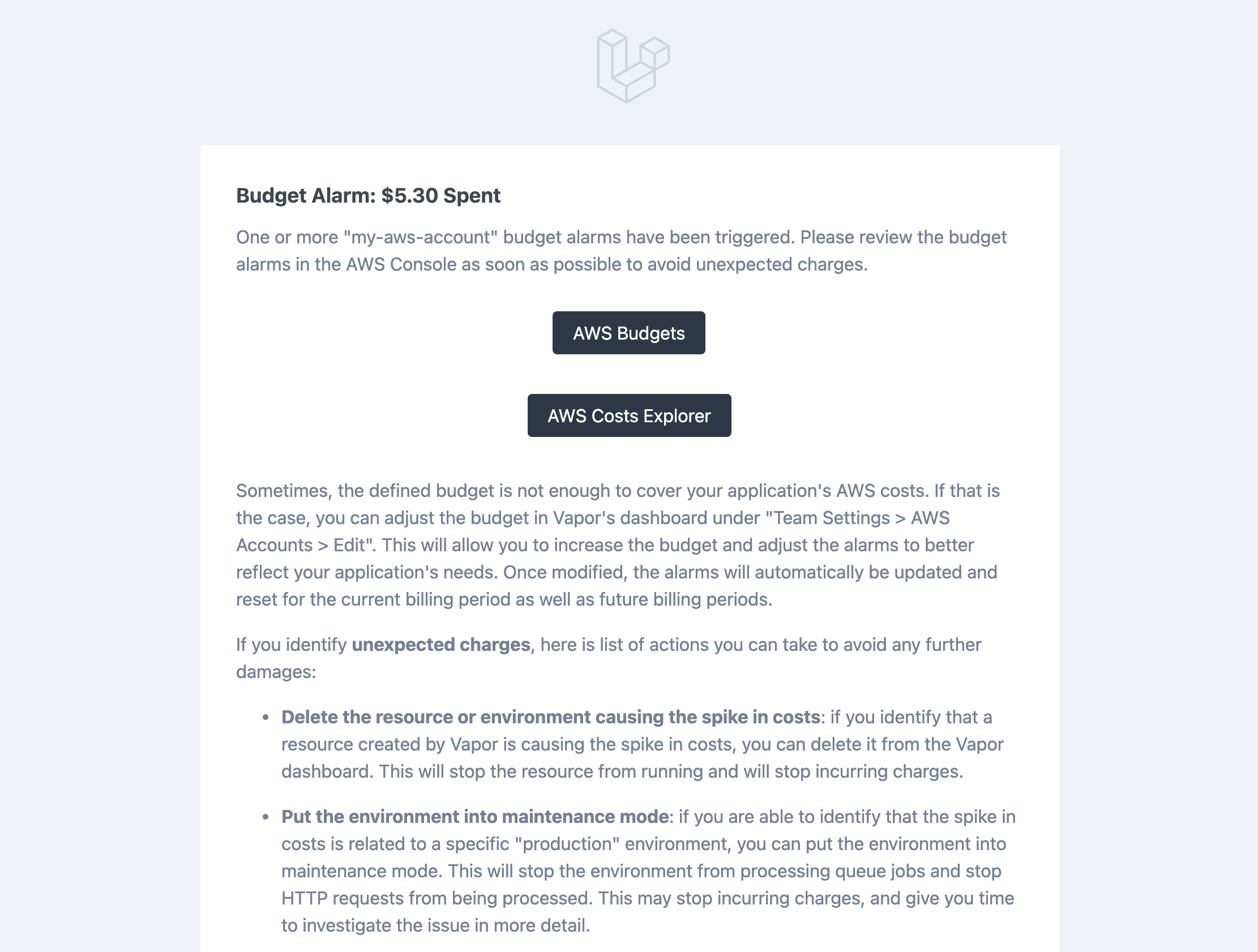Click the "Team Settings" text in the paragraph

pos(828,518)
